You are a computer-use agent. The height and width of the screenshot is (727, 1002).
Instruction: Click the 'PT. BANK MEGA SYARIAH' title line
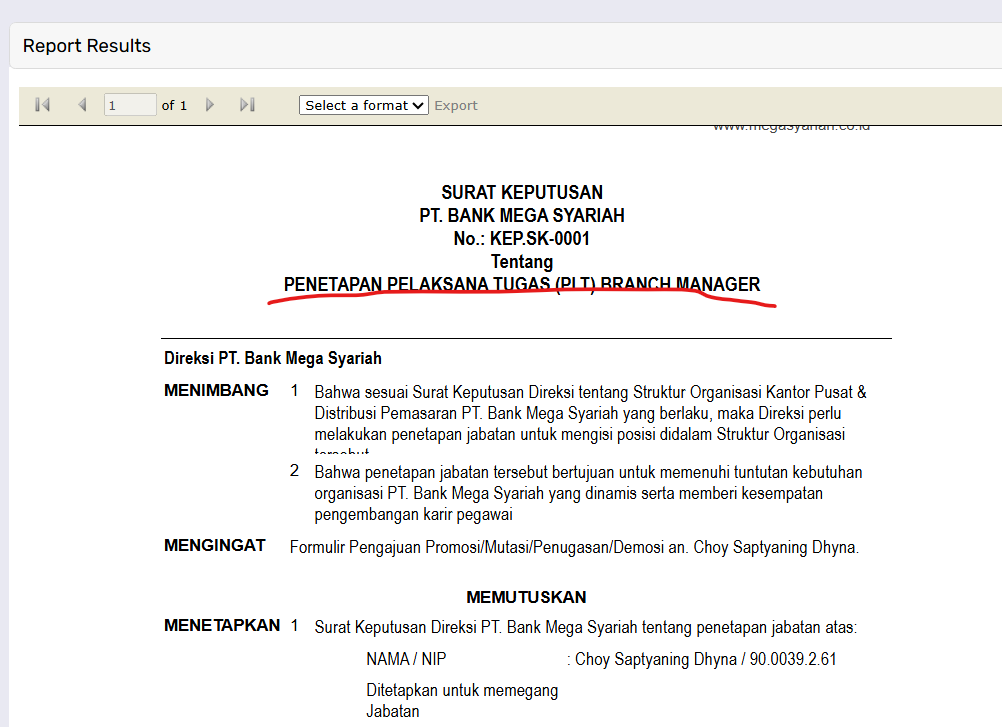point(522,215)
